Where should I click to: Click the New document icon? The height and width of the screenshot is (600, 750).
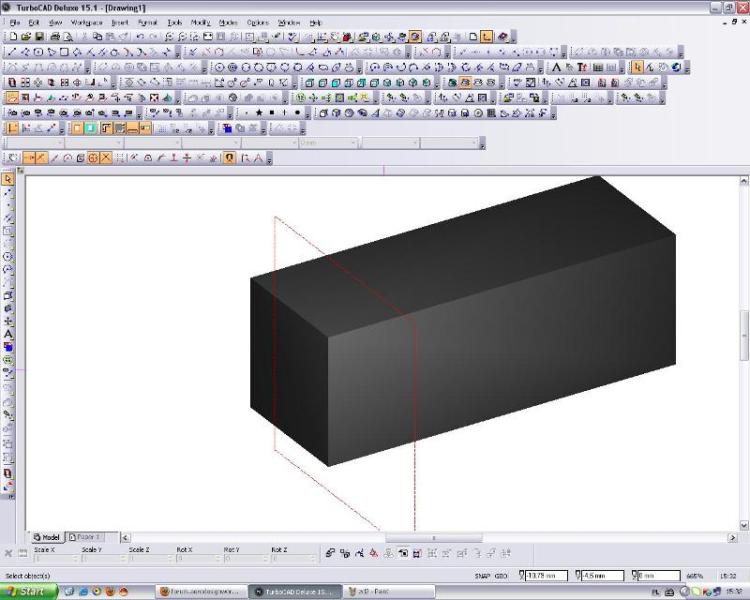(x=13, y=36)
